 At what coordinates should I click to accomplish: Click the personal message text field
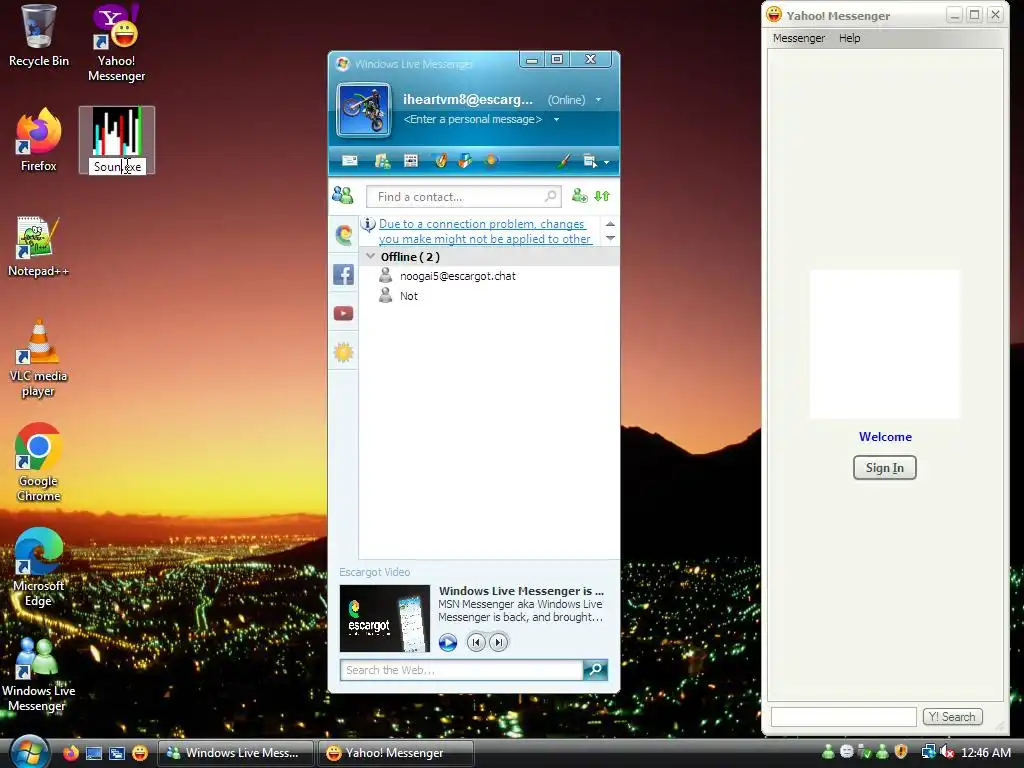tap(473, 120)
